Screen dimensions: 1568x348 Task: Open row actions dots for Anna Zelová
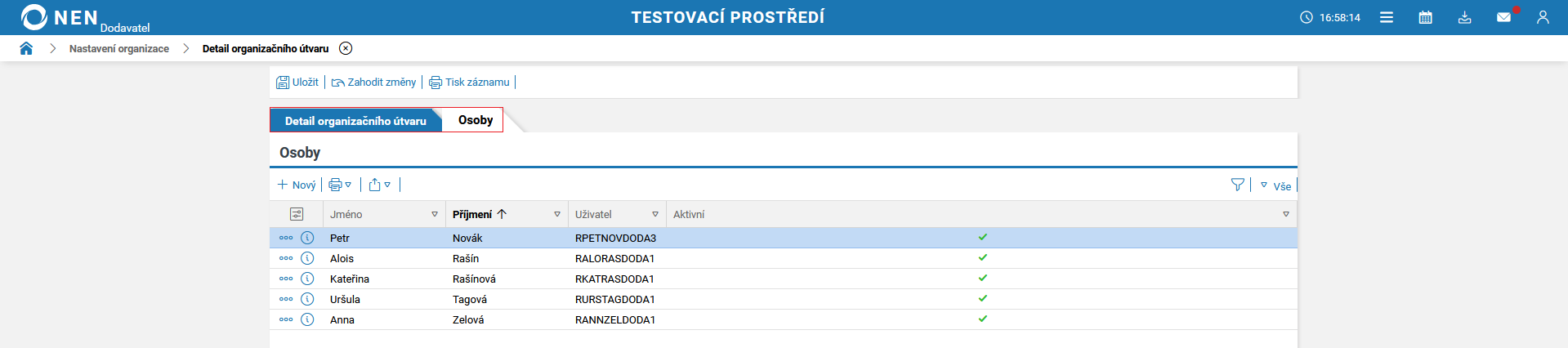286,319
